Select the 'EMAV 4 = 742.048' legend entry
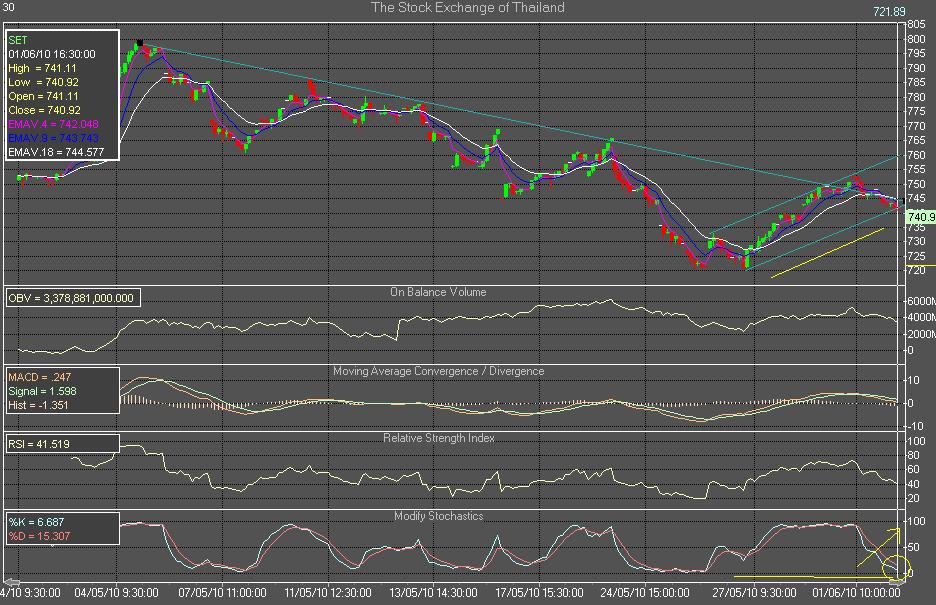This screenshot has width=936, height=605. click(53, 124)
